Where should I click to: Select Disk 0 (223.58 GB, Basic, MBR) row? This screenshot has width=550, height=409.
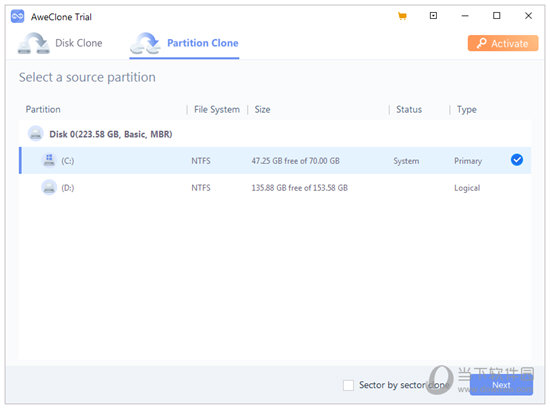pos(275,134)
